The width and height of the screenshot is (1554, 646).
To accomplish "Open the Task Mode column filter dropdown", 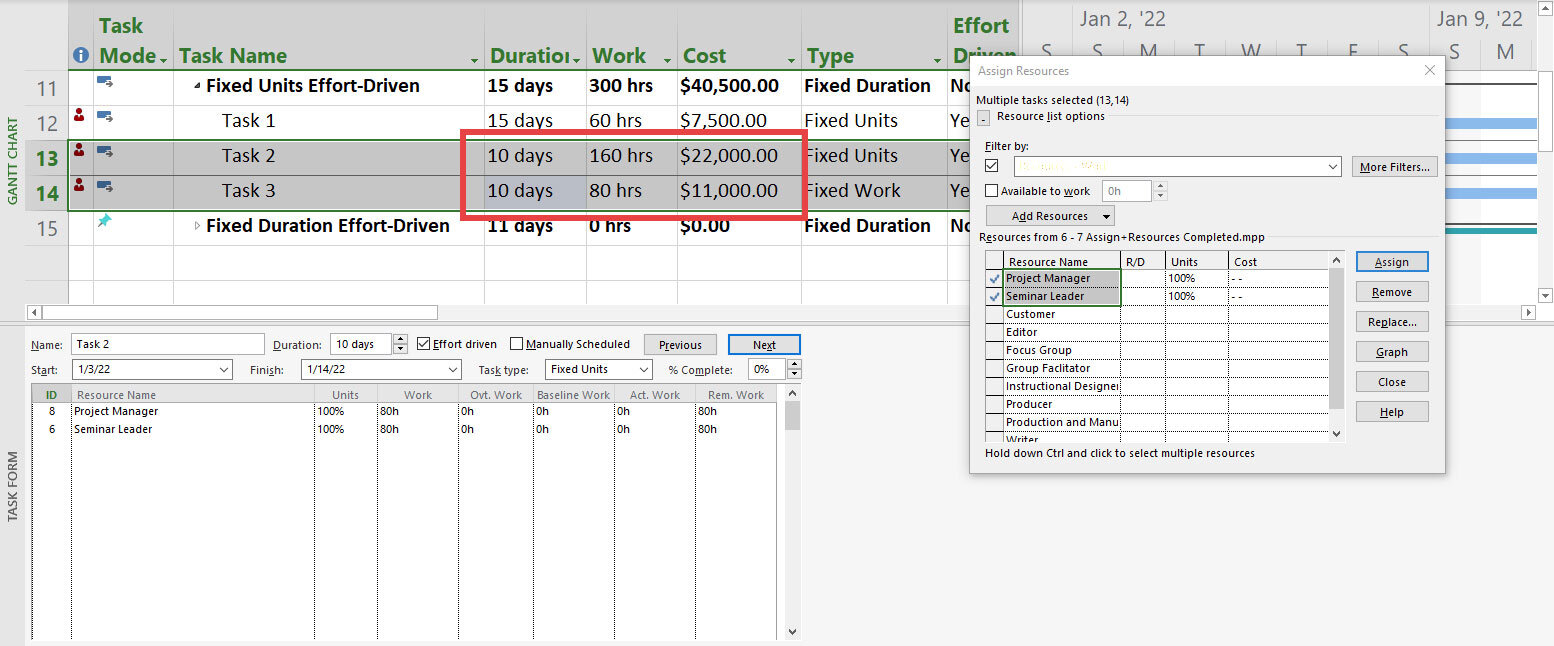I will (163, 59).
